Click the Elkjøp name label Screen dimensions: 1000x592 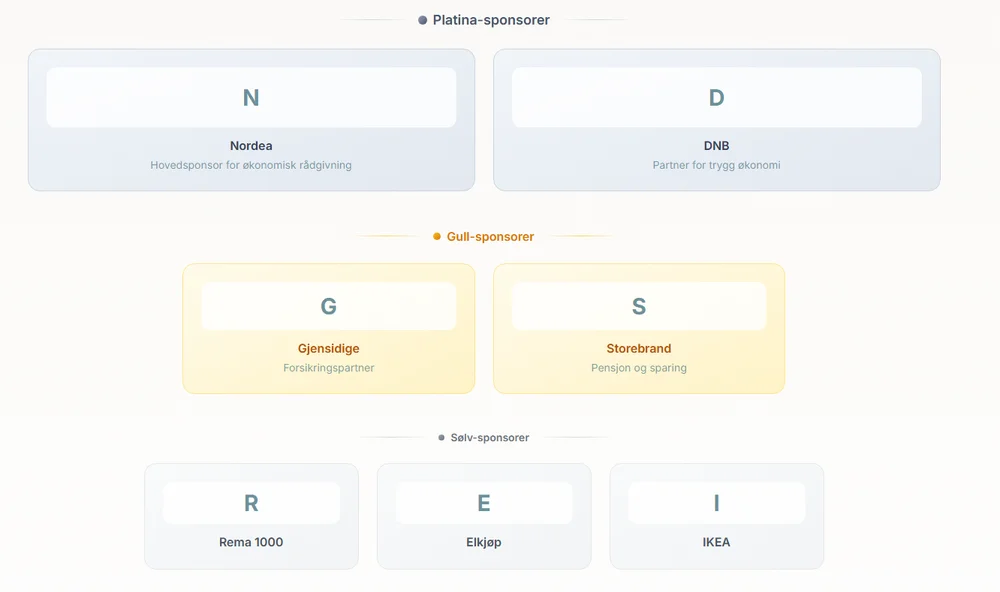point(484,542)
